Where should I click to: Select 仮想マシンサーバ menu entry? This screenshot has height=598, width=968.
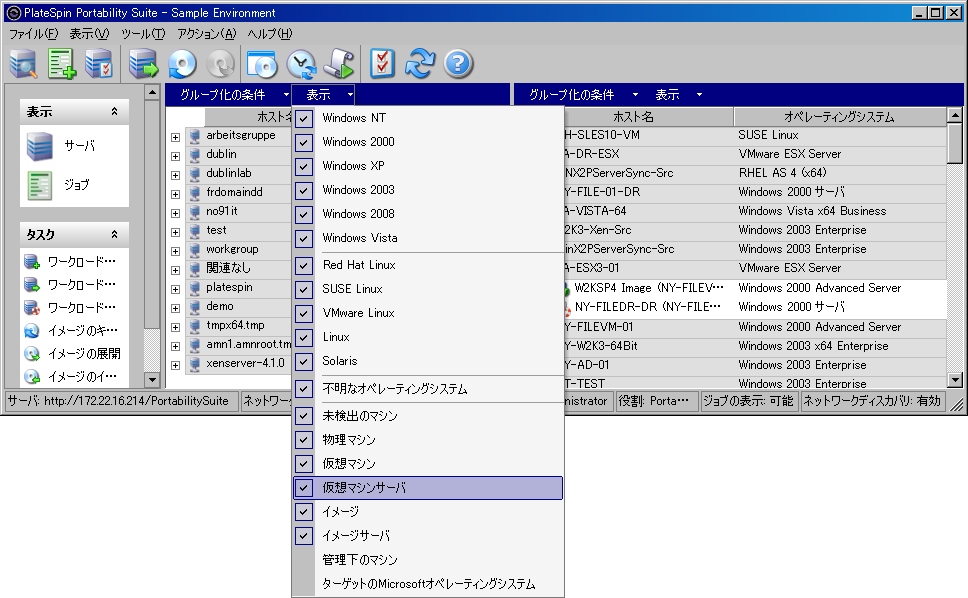[x=428, y=488]
